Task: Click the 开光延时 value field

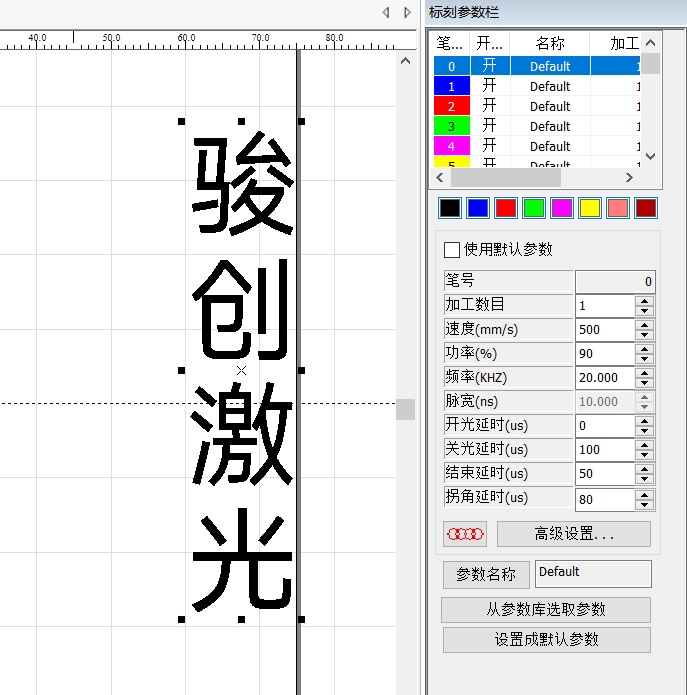Action: 605,426
